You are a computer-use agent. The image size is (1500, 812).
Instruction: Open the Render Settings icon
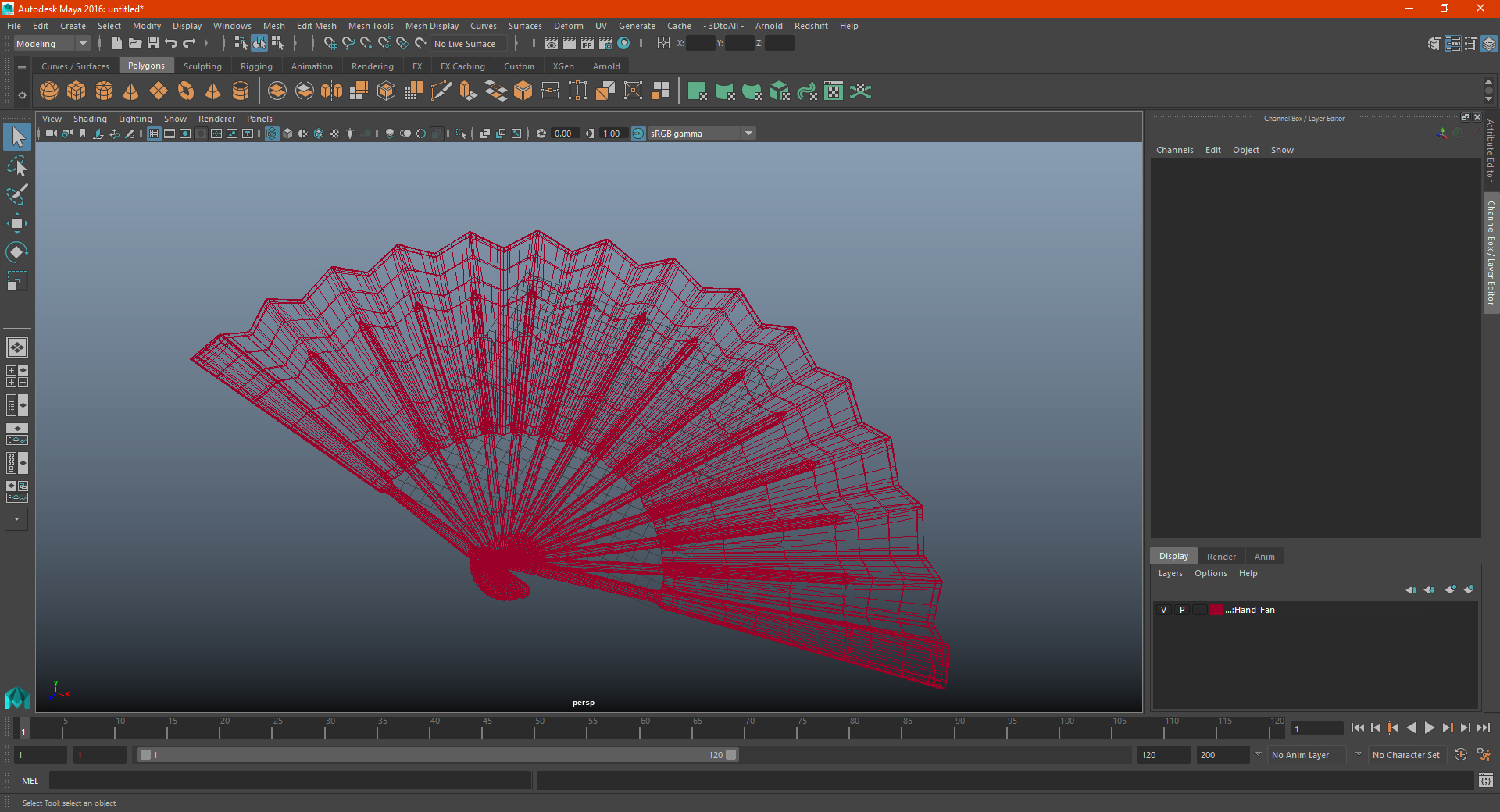click(605, 44)
